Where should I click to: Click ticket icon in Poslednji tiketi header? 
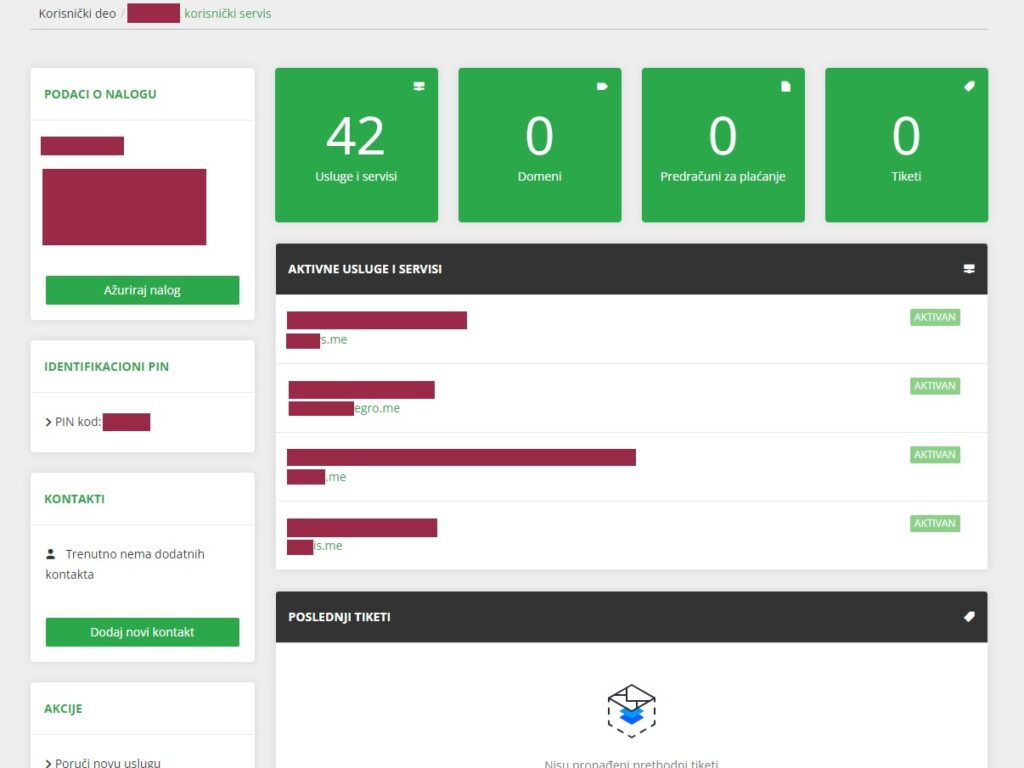[969, 617]
